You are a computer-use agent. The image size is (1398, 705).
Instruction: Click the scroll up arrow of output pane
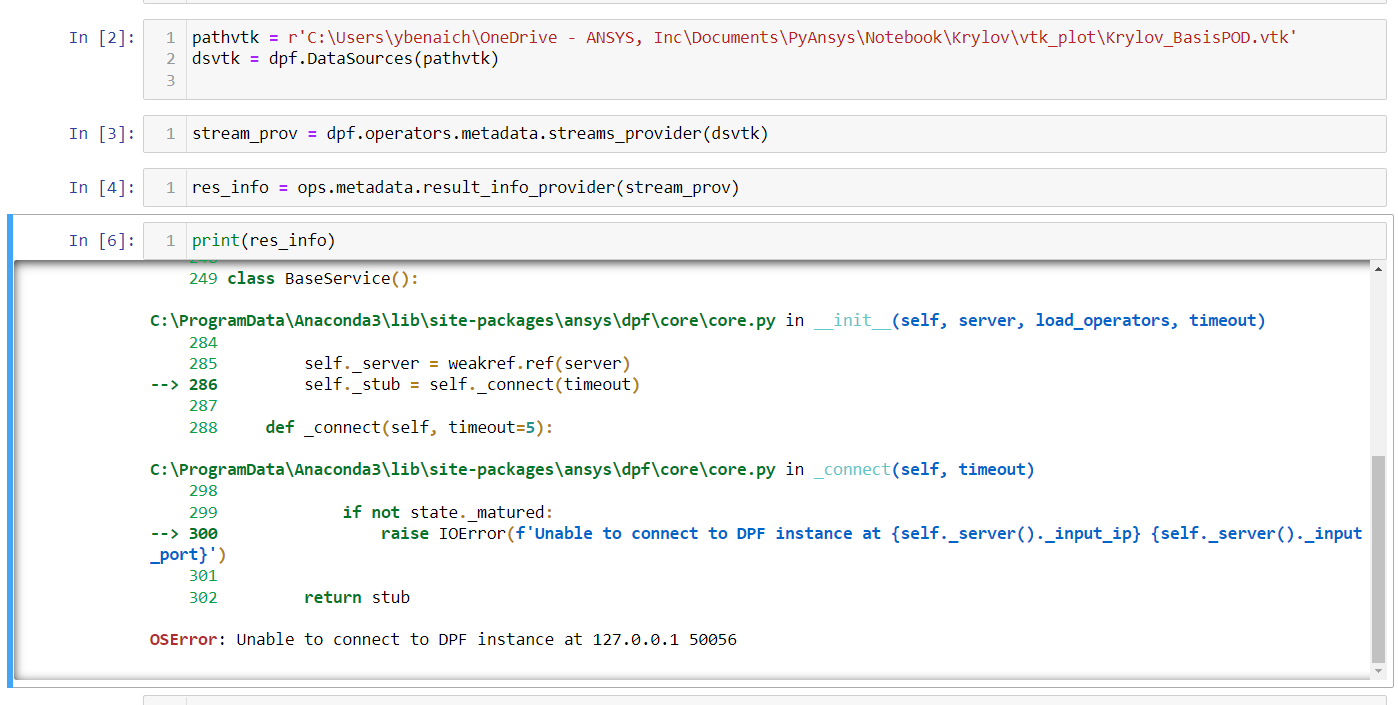[x=1378, y=267]
